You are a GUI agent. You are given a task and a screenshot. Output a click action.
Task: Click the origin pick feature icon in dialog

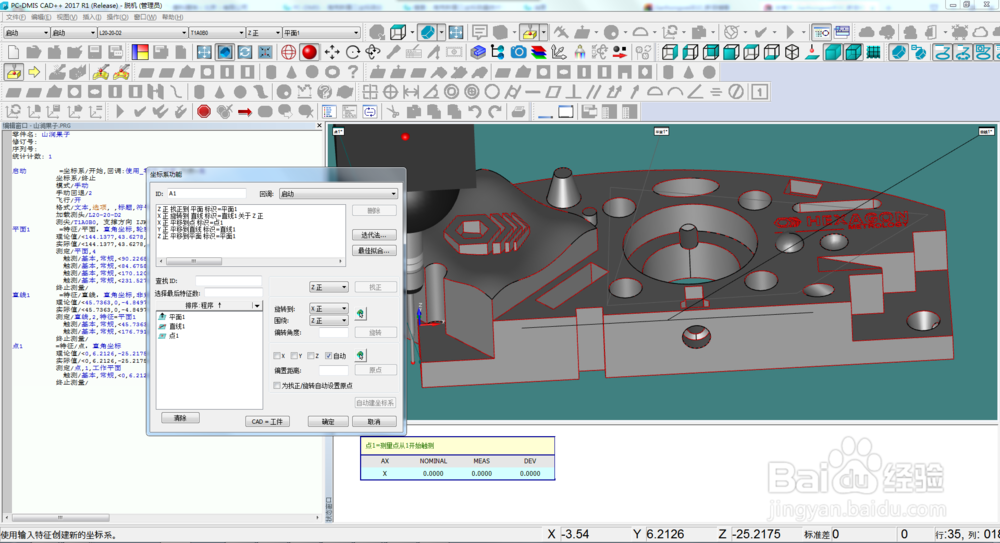click(360, 355)
